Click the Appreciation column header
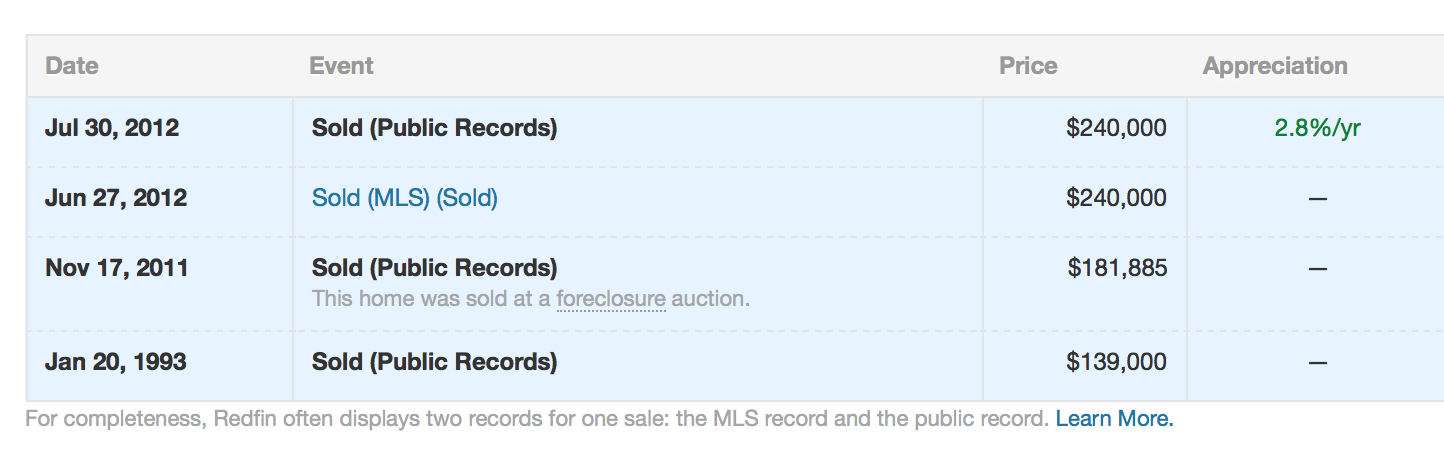The width and height of the screenshot is (1444, 454). (x=1275, y=66)
